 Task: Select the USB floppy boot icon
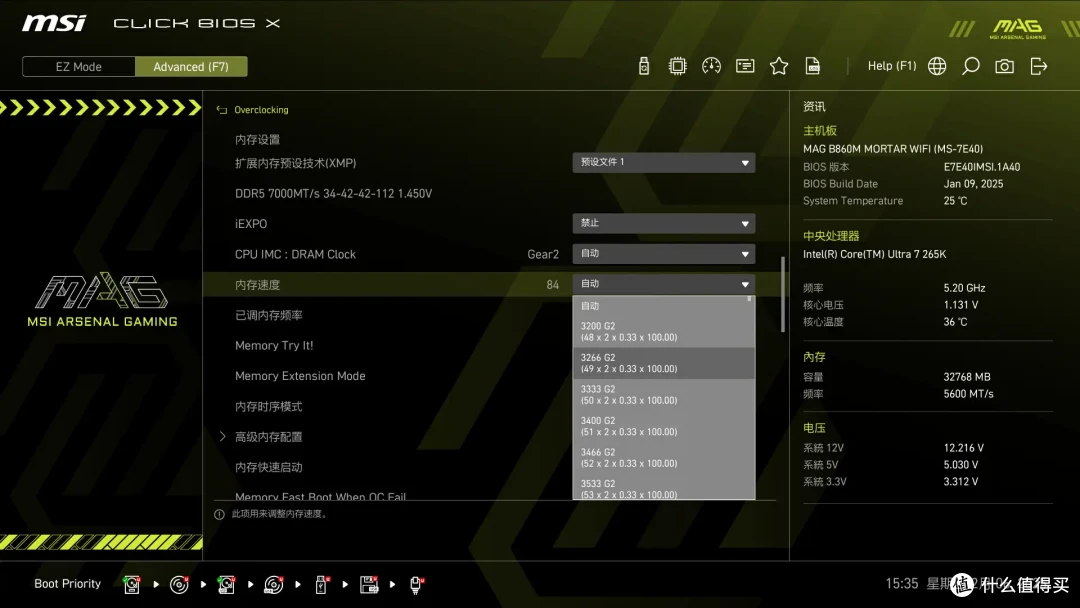pyautogui.click(x=368, y=585)
